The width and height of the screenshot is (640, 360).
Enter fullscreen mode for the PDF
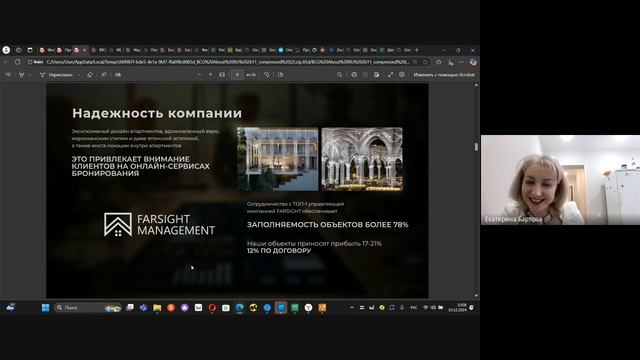[390, 75]
